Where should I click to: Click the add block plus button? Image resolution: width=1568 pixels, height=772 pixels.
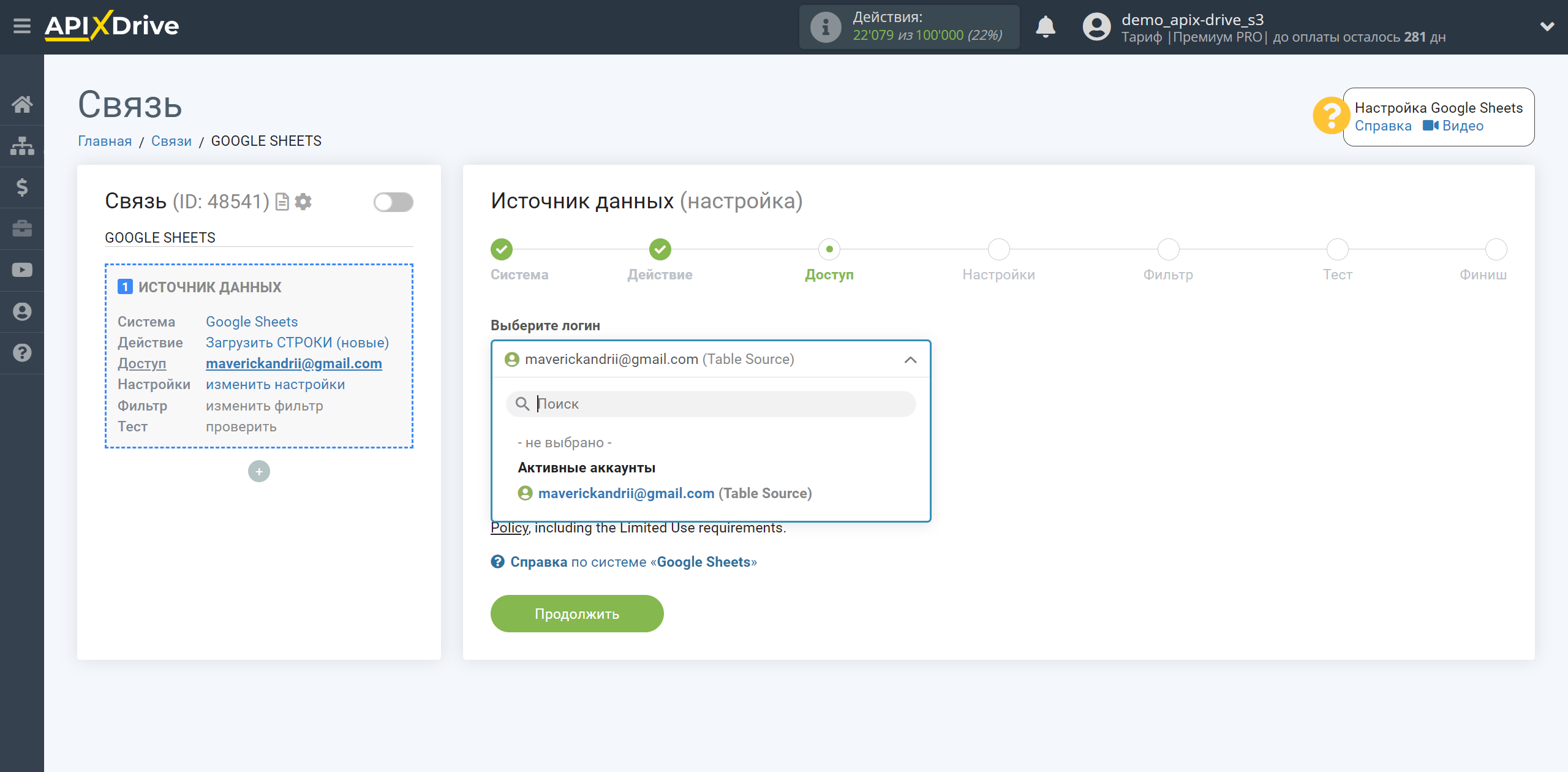coord(259,471)
